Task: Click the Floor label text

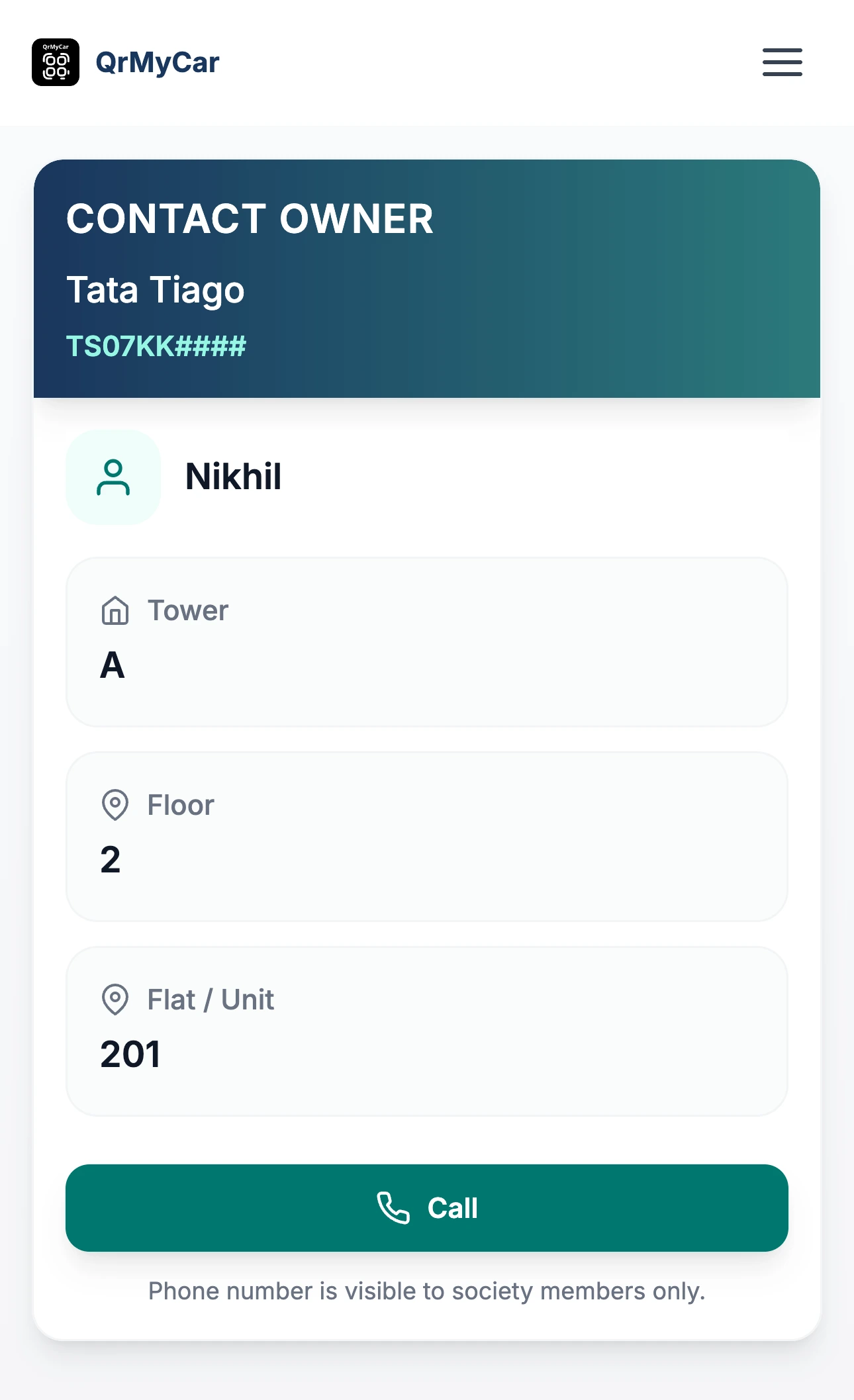Action: point(181,805)
